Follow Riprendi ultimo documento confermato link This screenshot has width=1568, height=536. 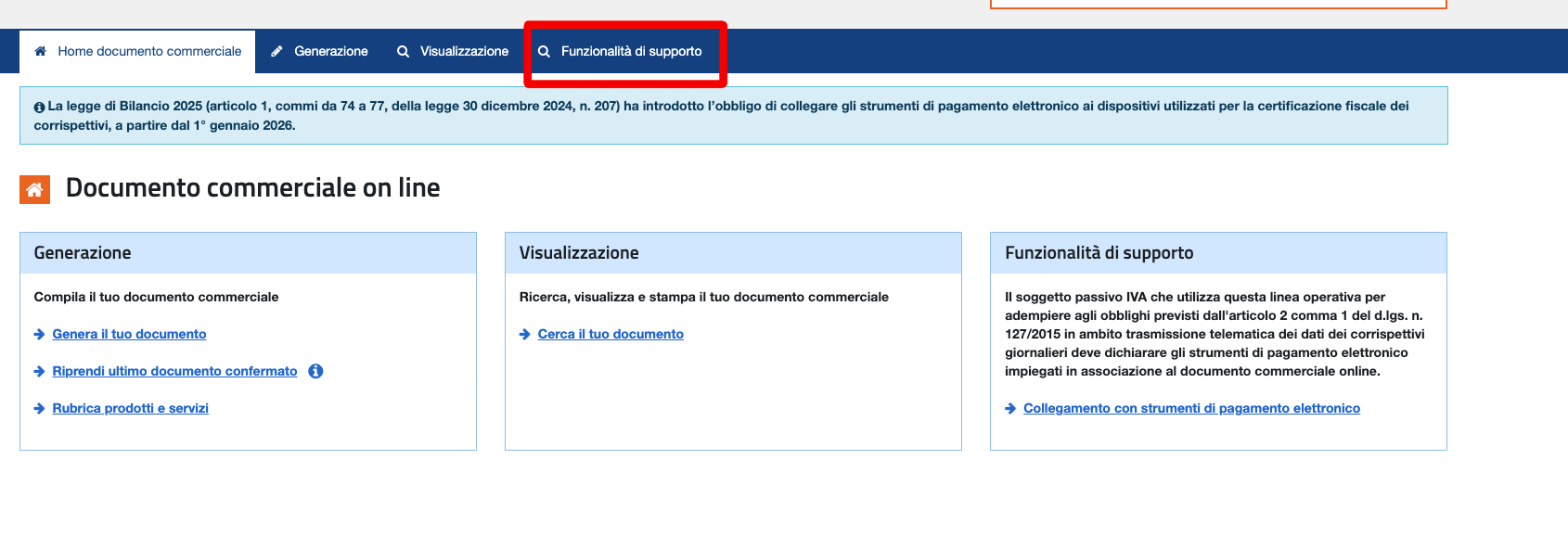[x=174, y=372]
